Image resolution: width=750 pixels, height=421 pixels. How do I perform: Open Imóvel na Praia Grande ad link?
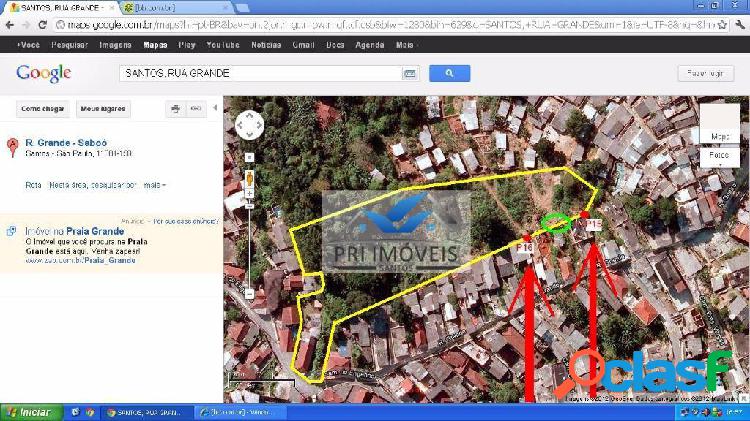[x=75, y=231]
